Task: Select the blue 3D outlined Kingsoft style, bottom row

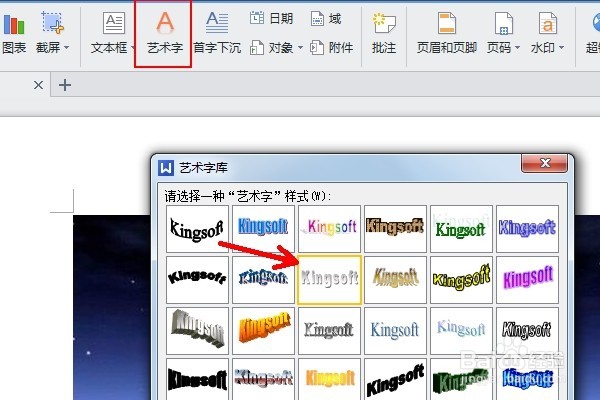Action: (x=527, y=379)
